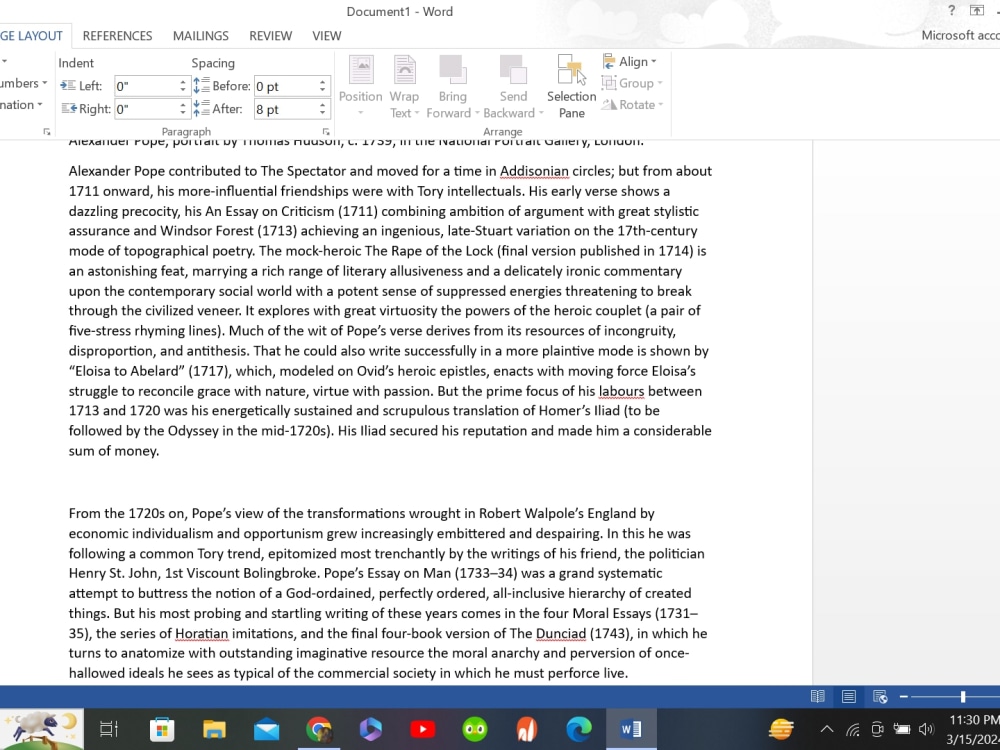Open Ribbon Display Options

coord(976,10)
